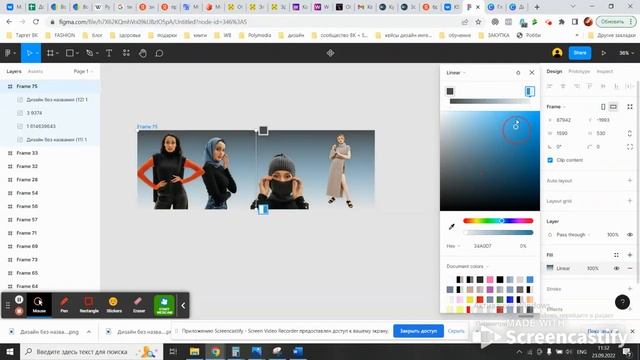
Task: Set frame to landscape orientation
Action: (613, 107)
